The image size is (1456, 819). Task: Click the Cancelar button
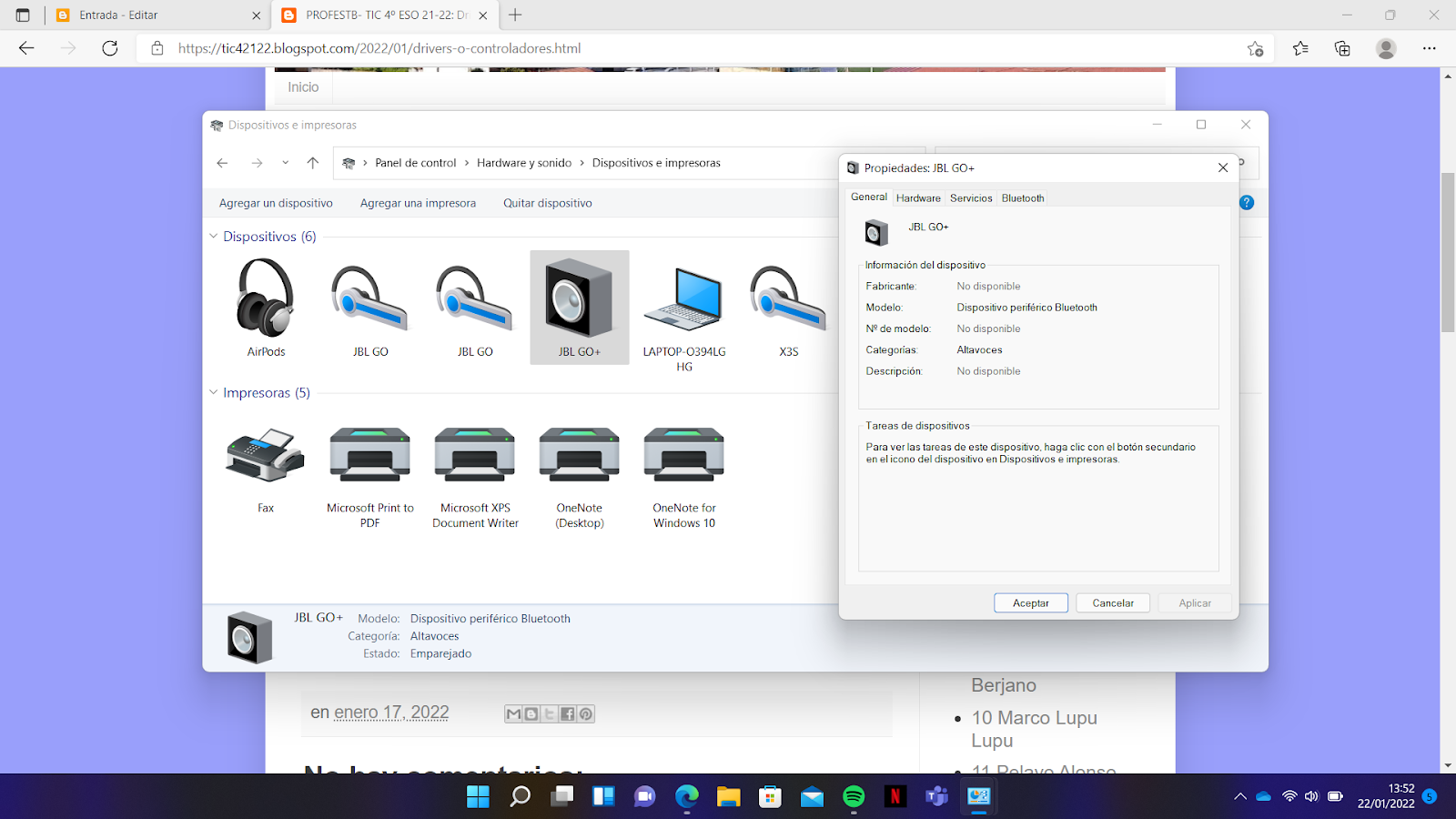1113,603
